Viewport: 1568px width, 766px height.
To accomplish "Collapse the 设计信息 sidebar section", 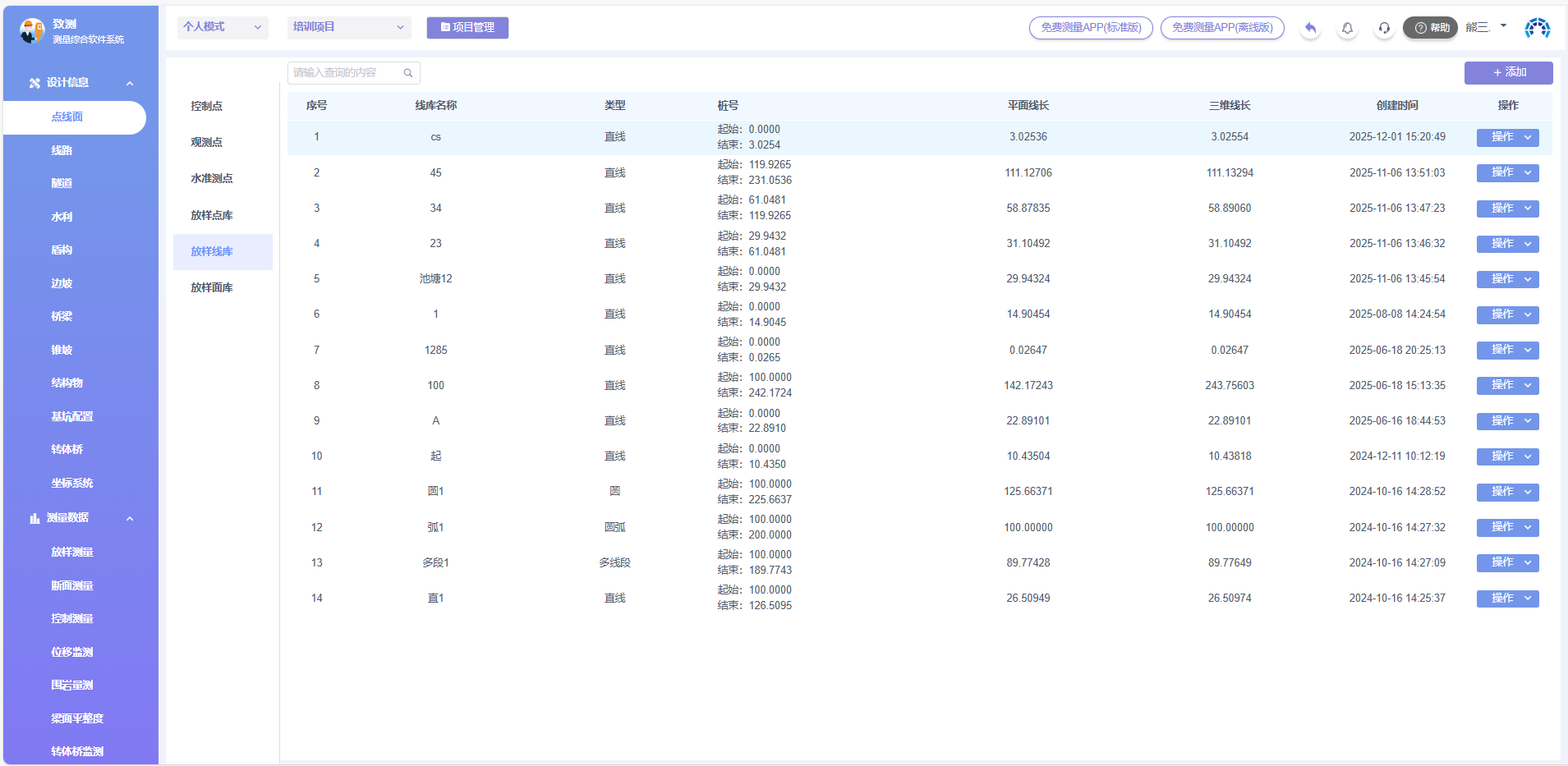I will [x=130, y=83].
